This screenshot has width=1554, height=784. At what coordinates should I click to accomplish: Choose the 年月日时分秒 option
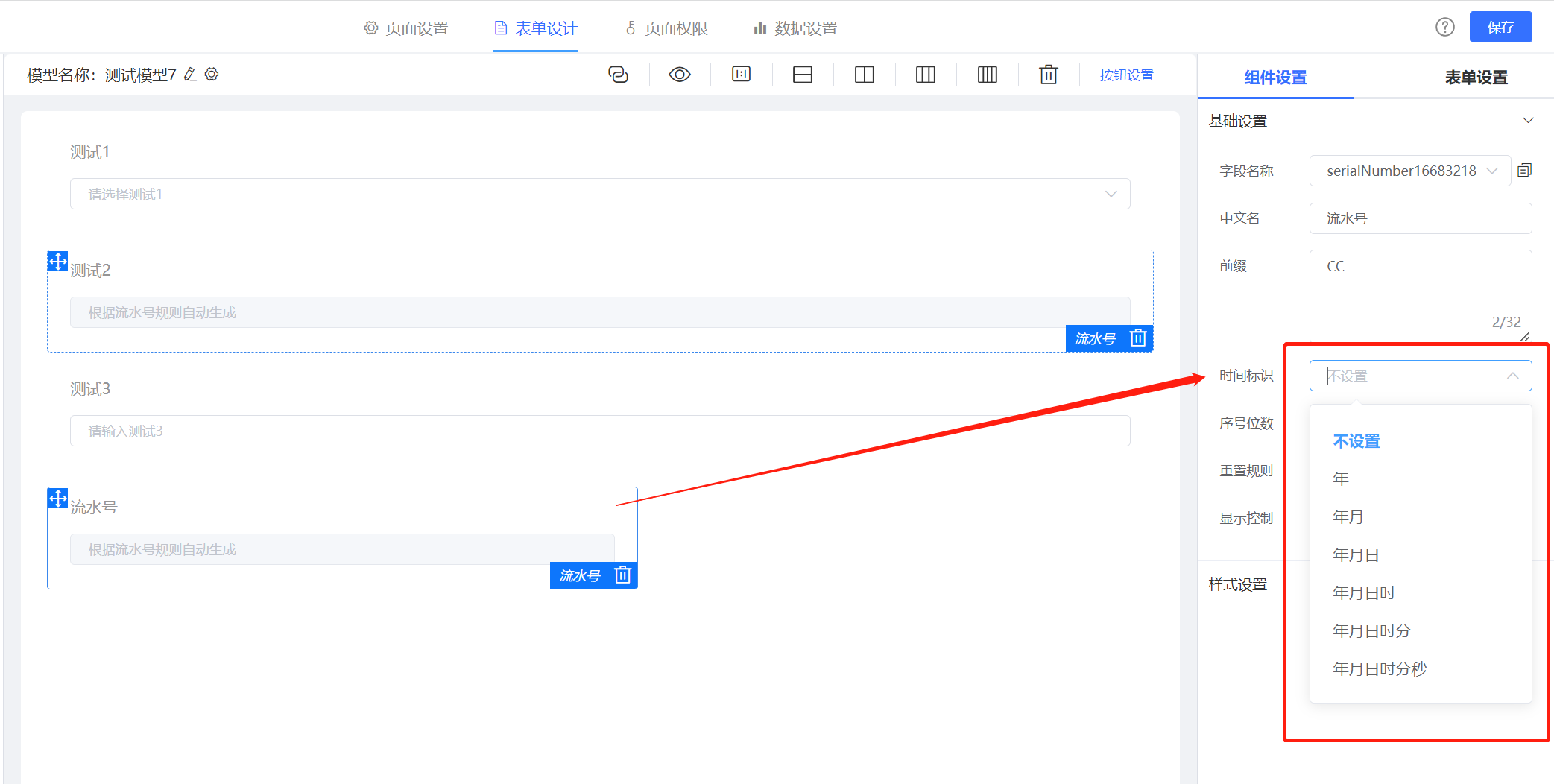[x=1421, y=669]
